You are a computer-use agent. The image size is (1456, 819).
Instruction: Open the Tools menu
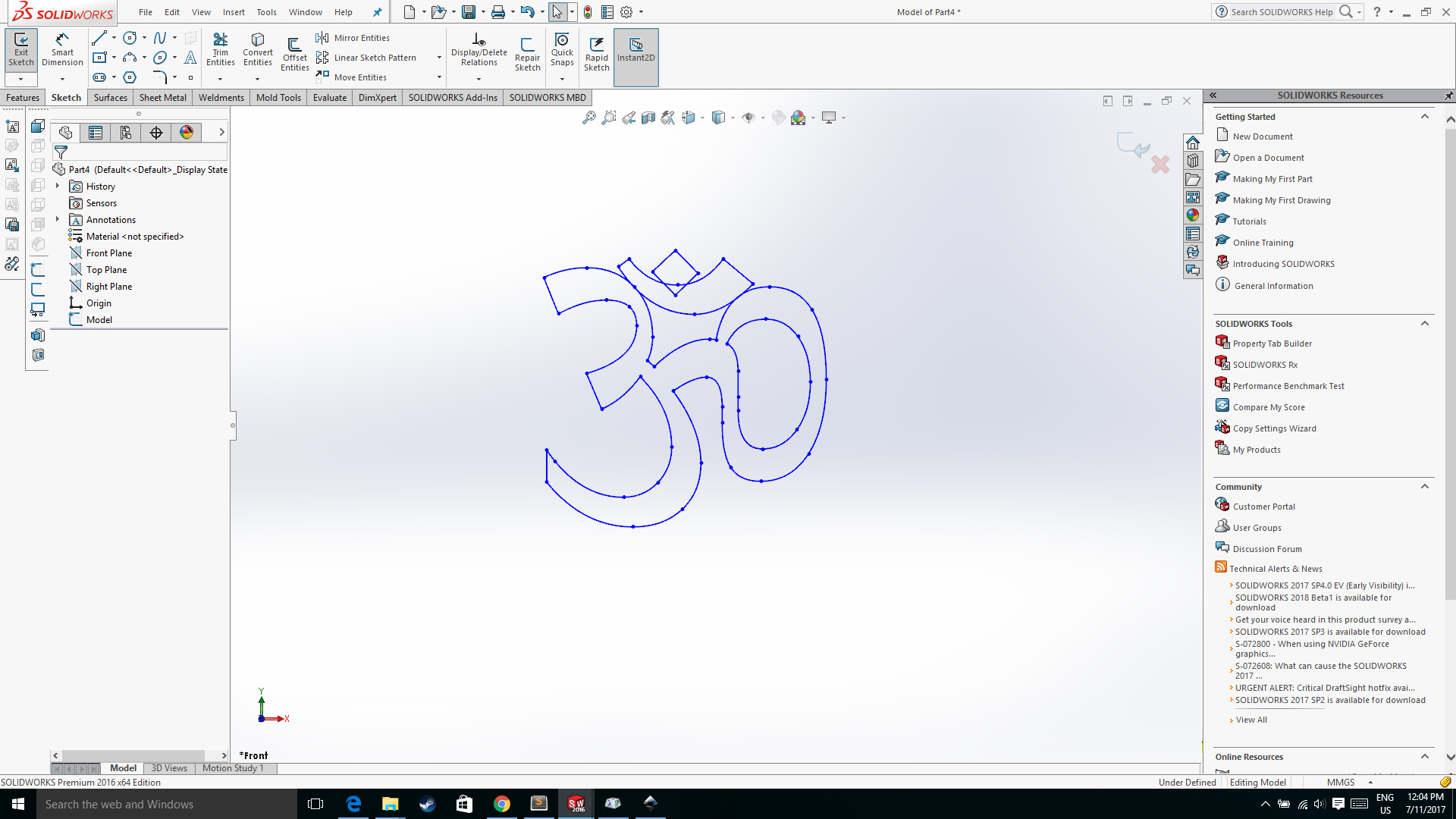(x=266, y=12)
